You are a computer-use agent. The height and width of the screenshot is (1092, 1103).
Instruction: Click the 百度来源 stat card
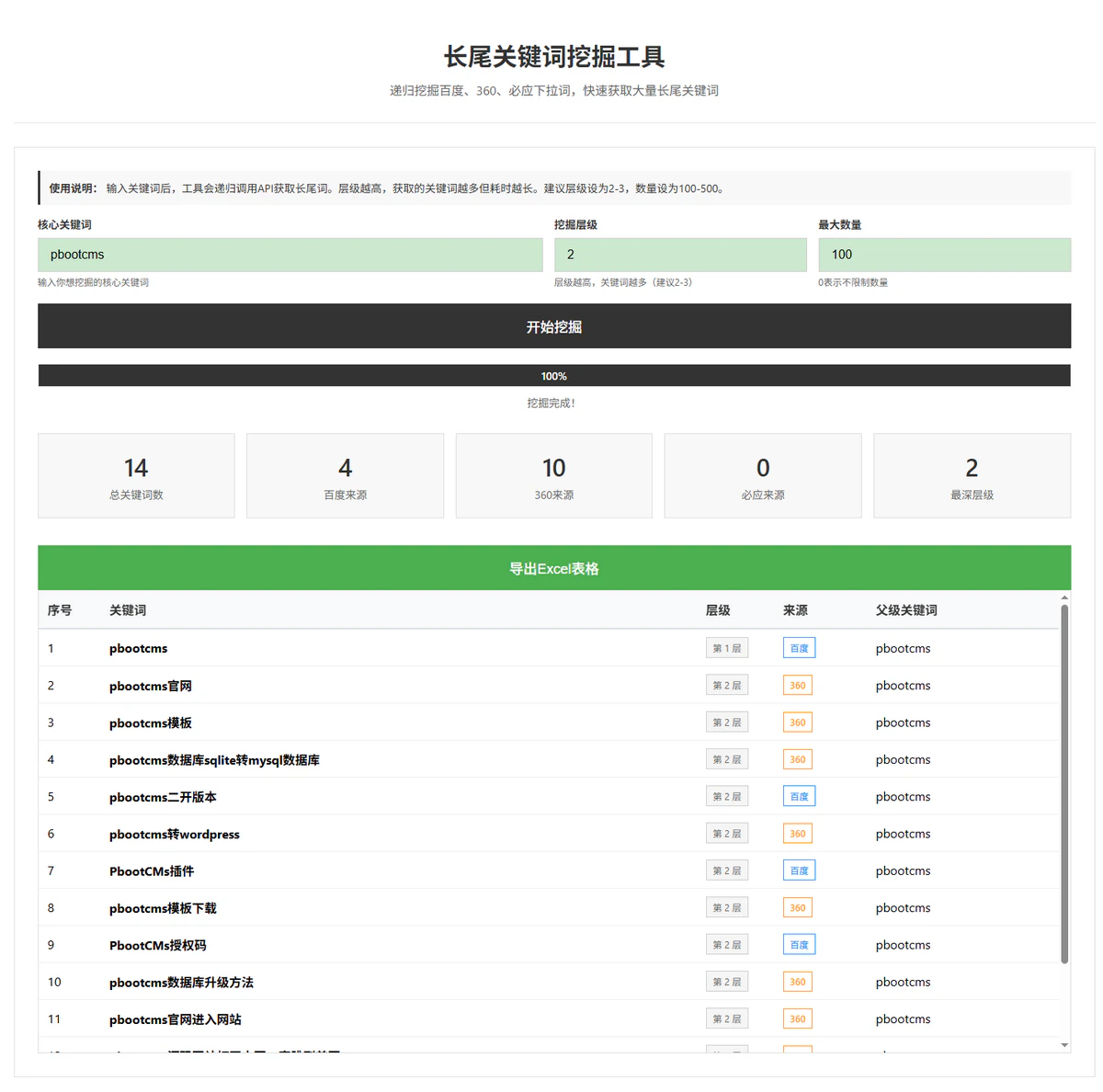click(345, 476)
